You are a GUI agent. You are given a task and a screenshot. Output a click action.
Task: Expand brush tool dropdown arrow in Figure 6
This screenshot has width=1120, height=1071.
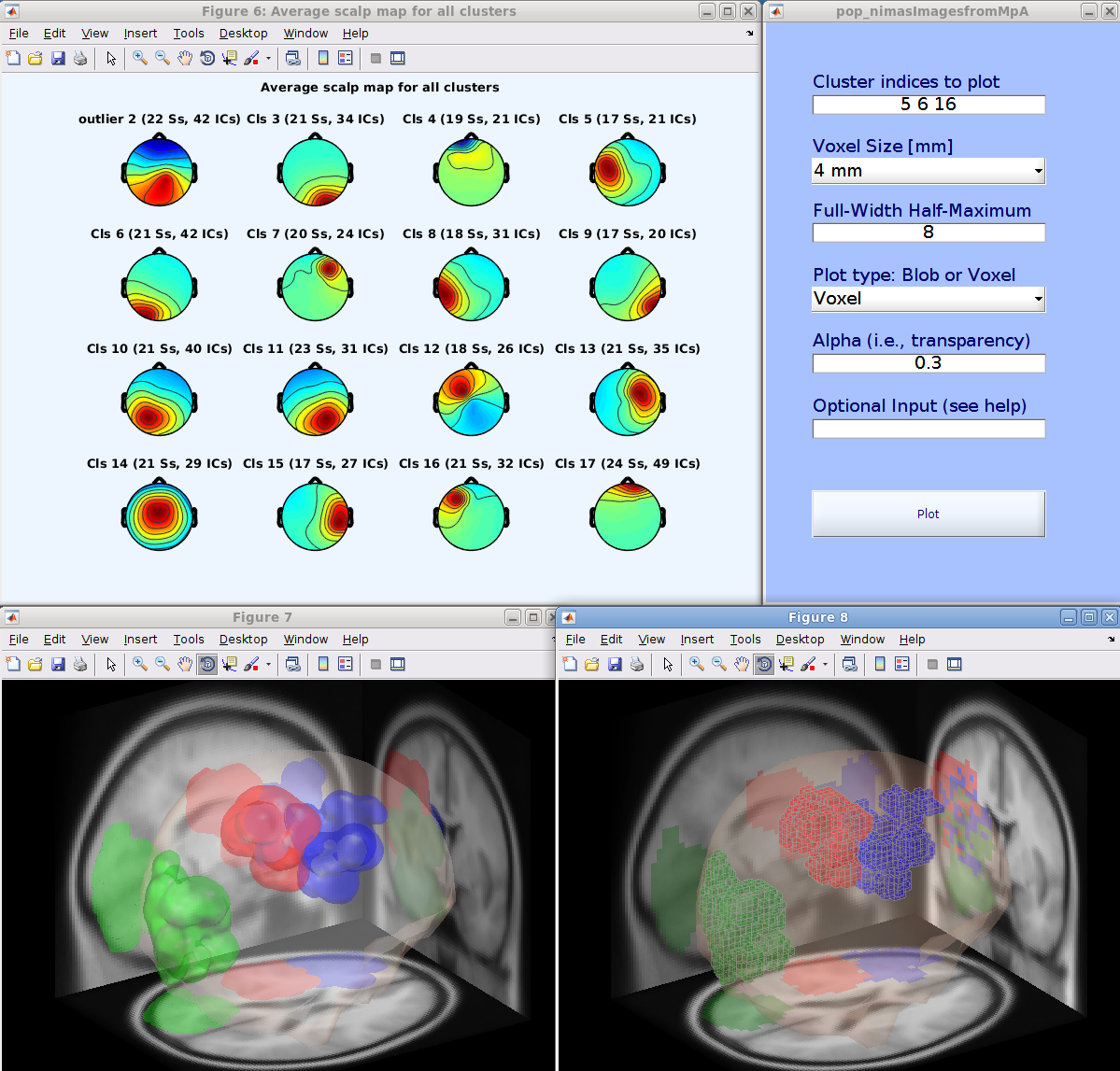pyautogui.click(x=268, y=58)
